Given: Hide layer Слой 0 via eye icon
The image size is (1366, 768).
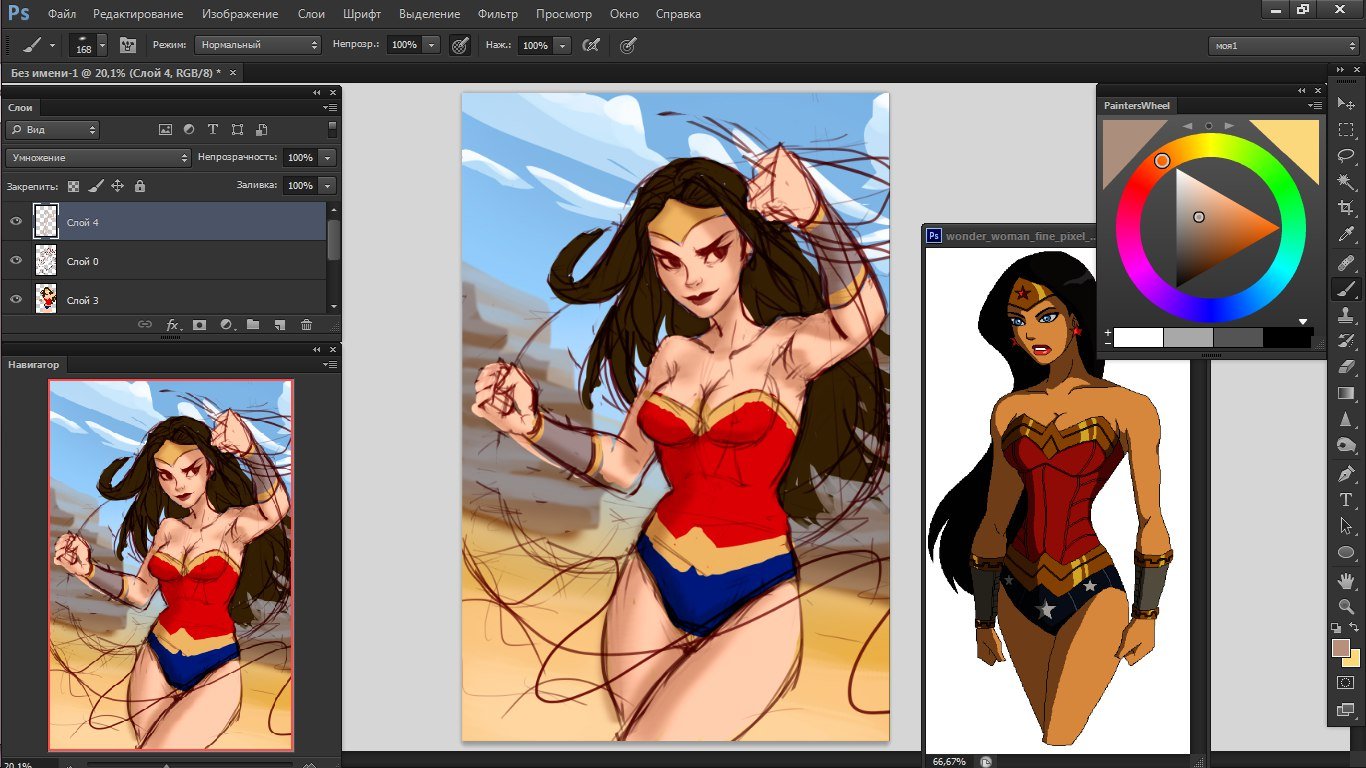Looking at the screenshot, I should pyautogui.click(x=16, y=261).
